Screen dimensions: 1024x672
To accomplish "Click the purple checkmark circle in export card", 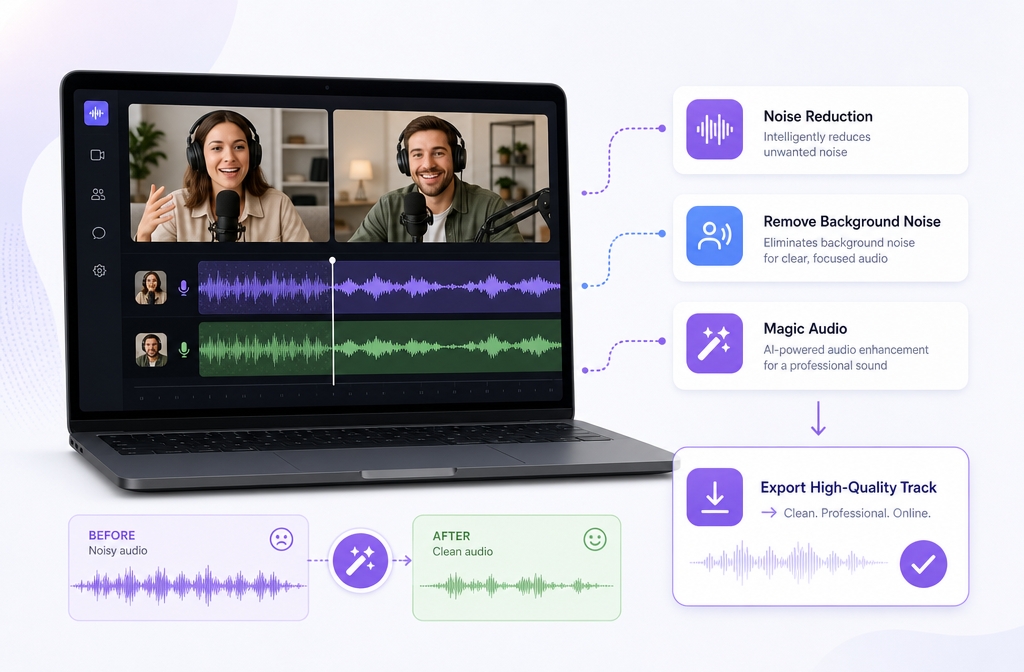I will (x=923, y=564).
